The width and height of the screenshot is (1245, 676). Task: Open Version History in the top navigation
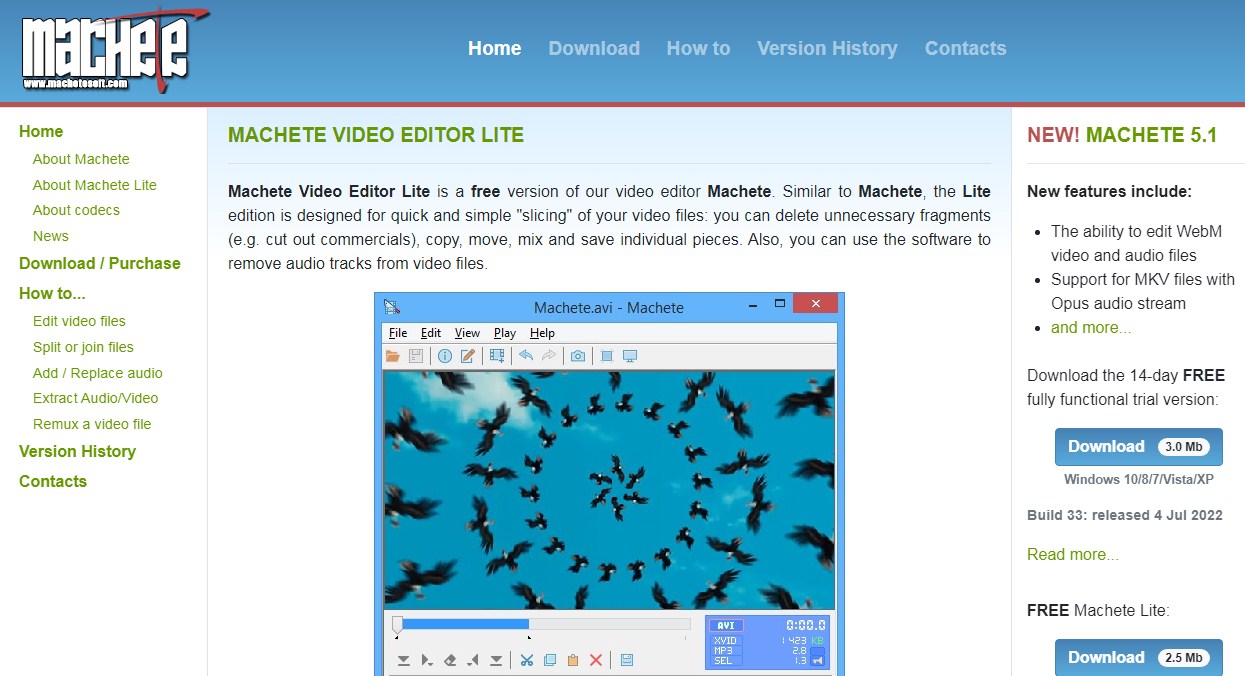coord(827,48)
